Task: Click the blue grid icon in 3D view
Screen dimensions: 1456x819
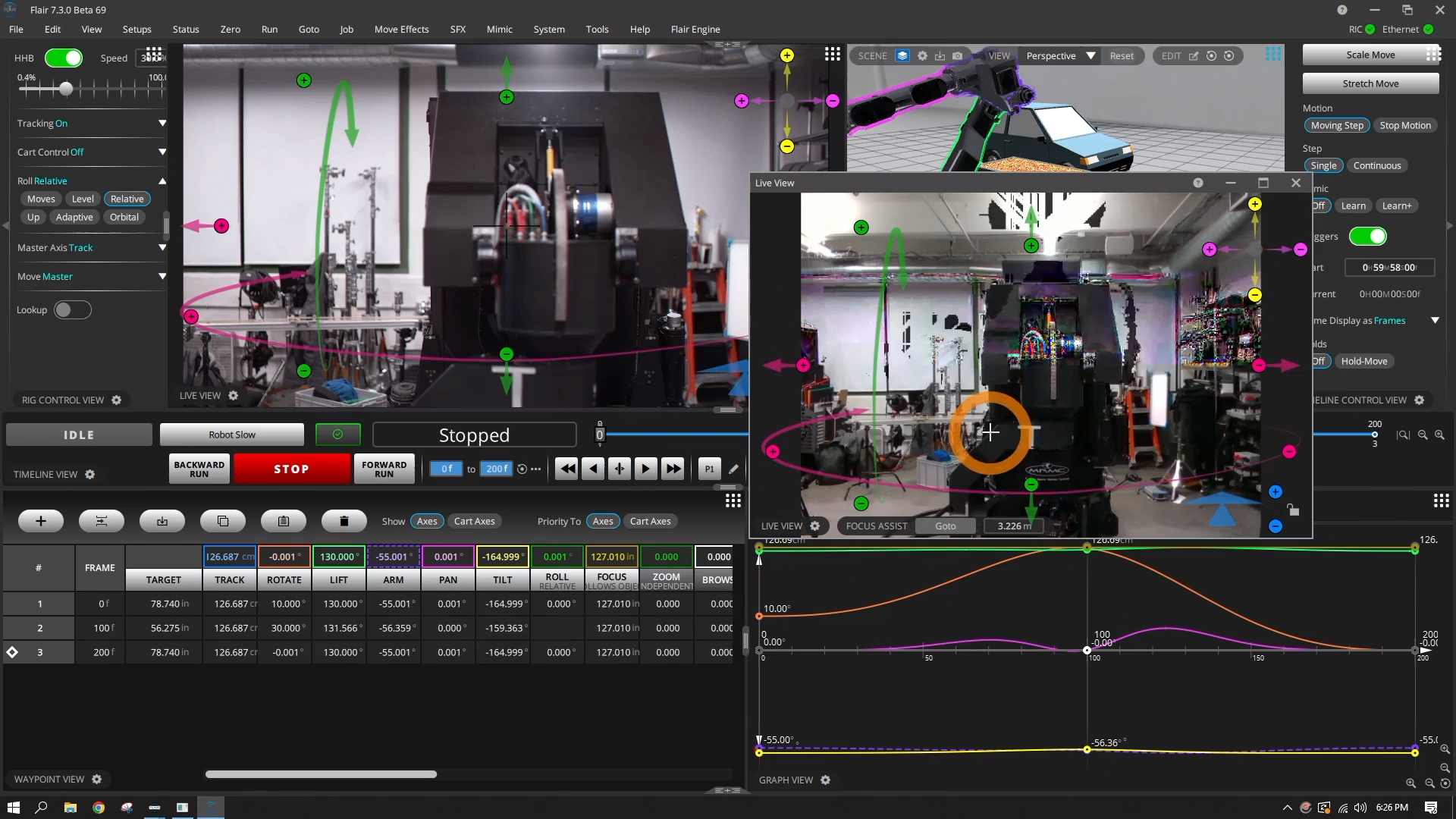Action: 1273,54
